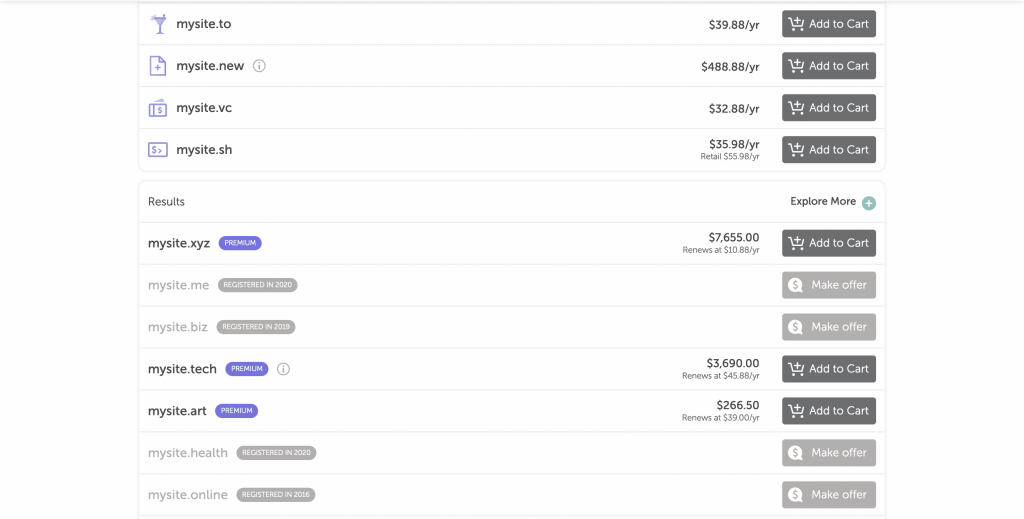Add mysite.vc to cart

click(828, 108)
